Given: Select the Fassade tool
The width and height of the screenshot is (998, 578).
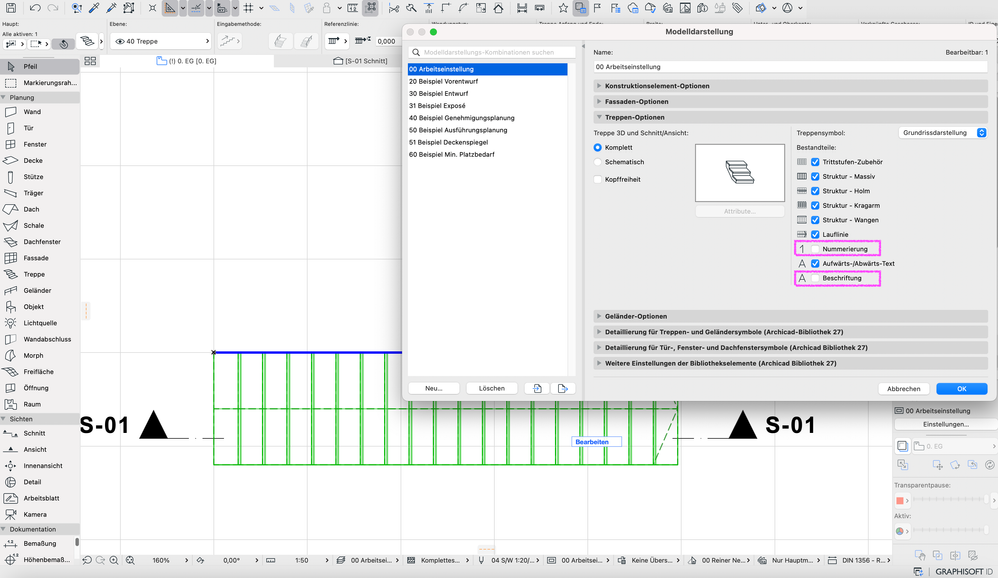Looking at the screenshot, I should pos(40,258).
